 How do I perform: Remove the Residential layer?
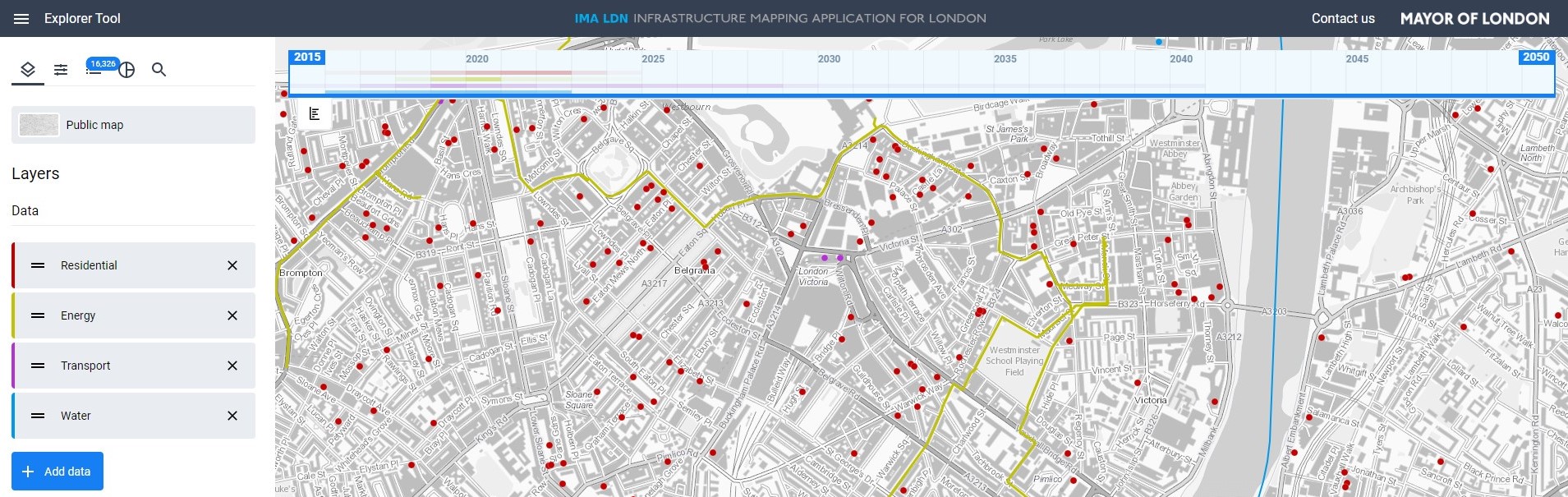coord(232,265)
